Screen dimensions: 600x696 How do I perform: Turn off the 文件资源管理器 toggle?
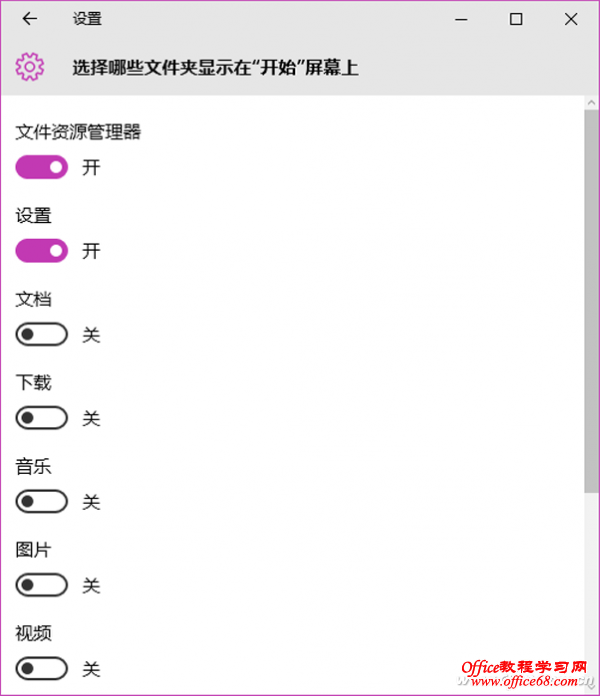coord(42,167)
